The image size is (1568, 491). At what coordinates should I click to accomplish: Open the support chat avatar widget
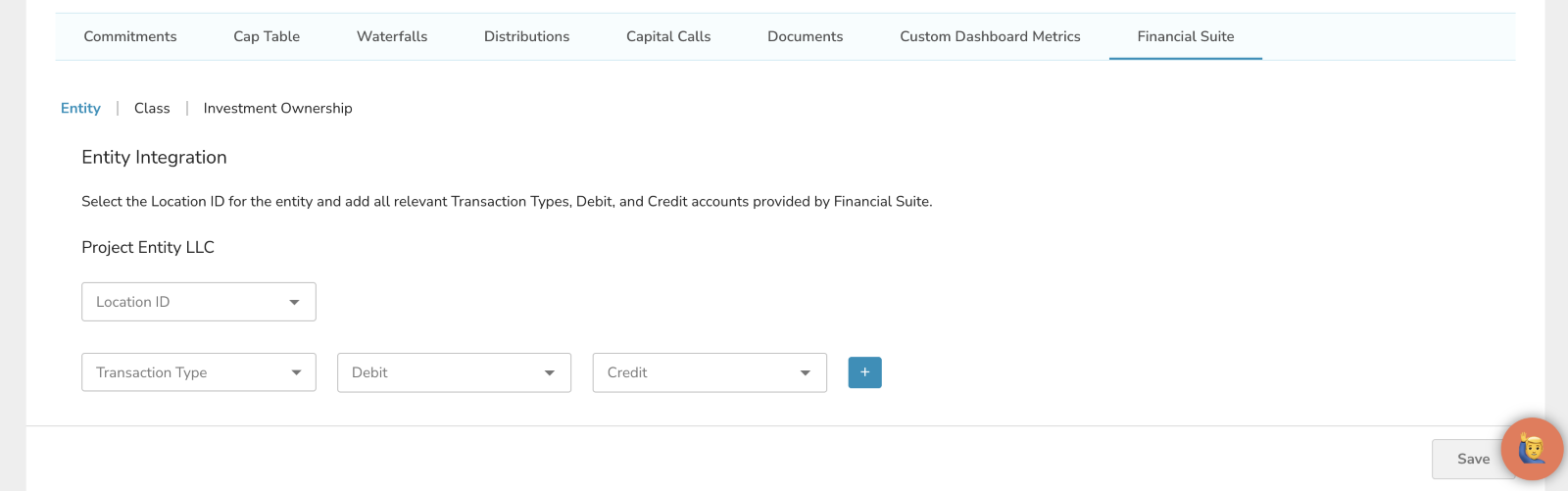(x=1532, y=449)
